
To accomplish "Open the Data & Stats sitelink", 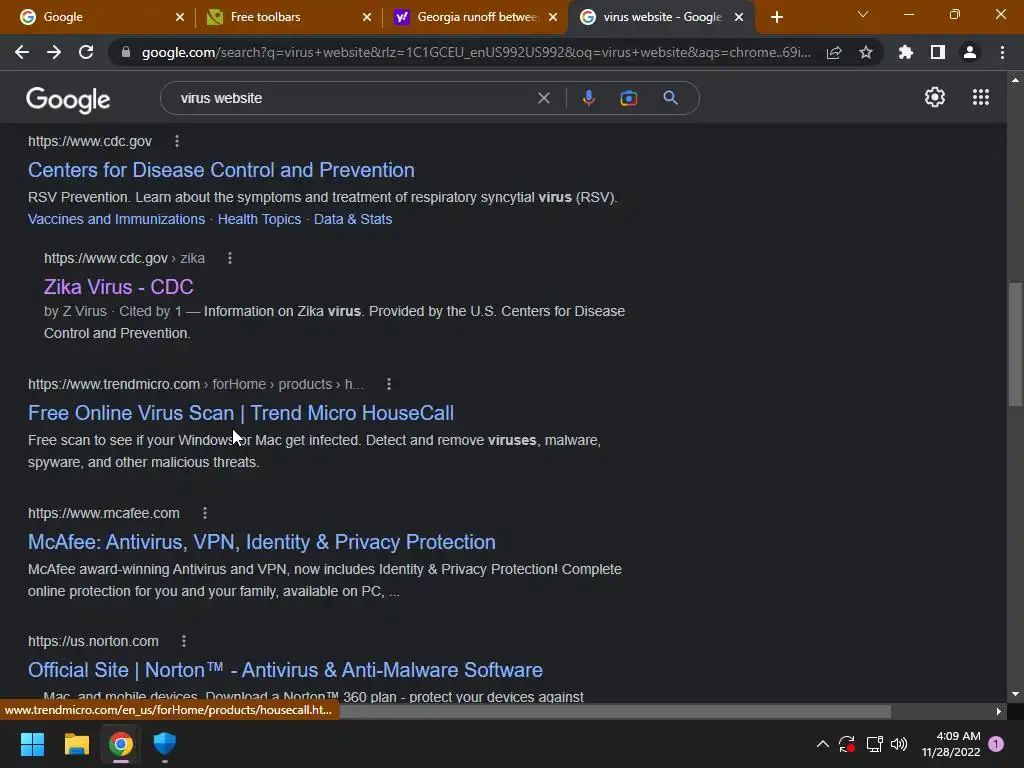I will coord(353,219).
